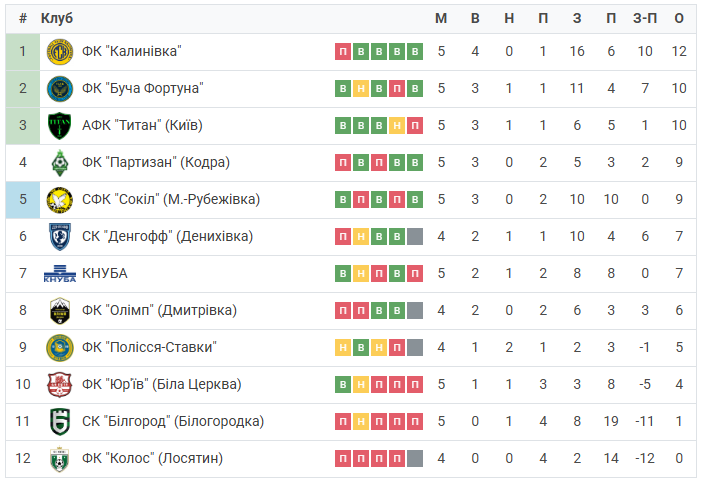
Task: Select the ФК "Юр'їв" red emblem
Action: click(60, 385)
